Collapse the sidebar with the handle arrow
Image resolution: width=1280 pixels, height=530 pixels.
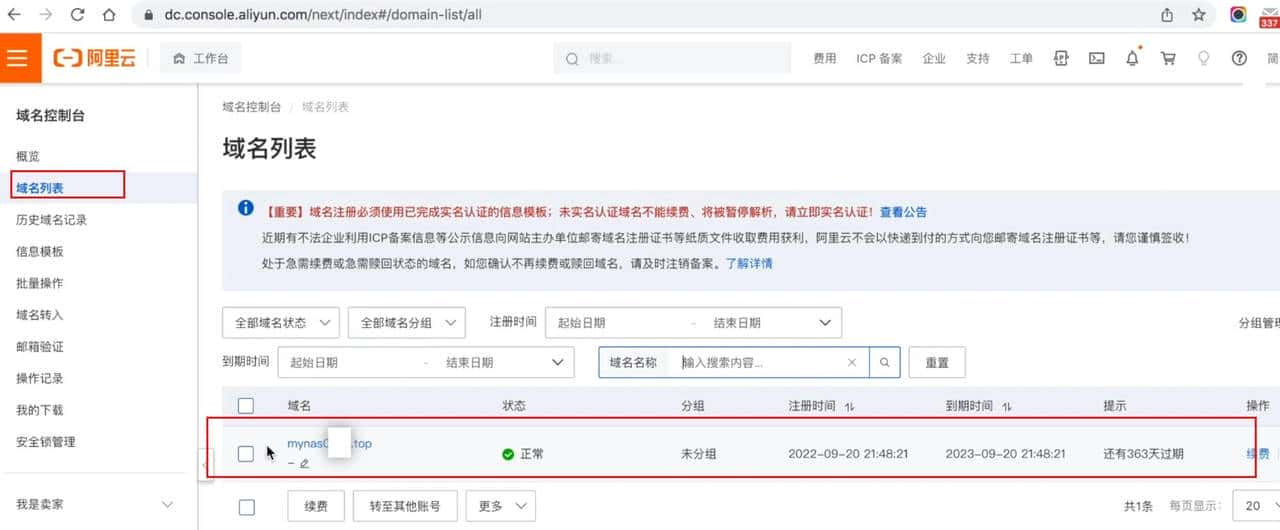point(205,465)
